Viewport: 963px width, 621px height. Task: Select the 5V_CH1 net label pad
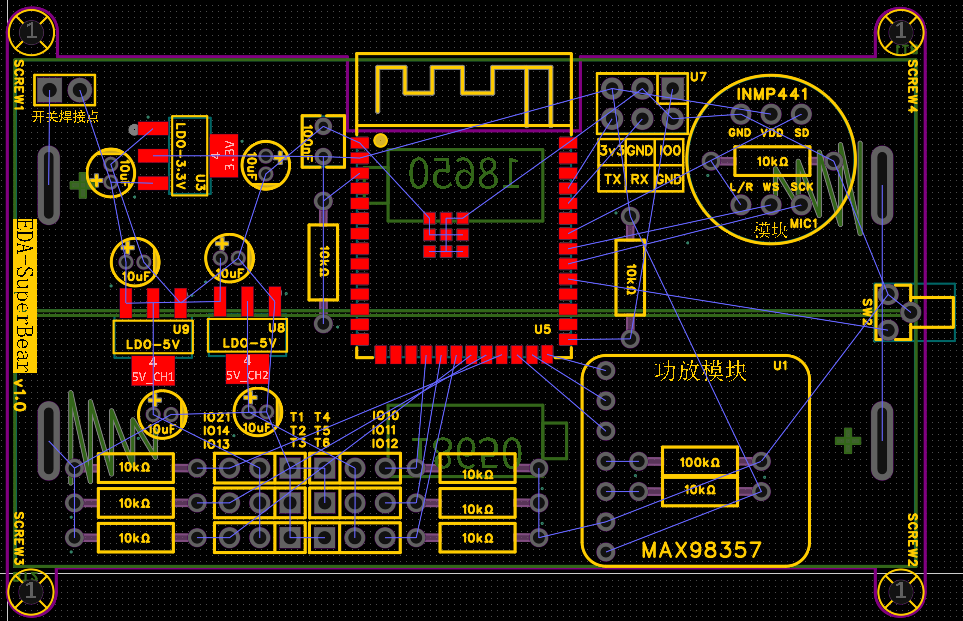(x=153, y=370)
